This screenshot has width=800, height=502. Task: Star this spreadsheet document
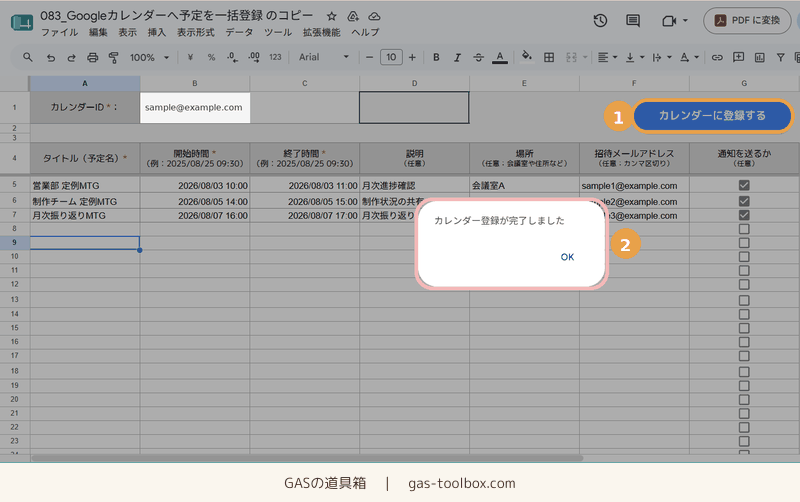click(x=332, y=16)
